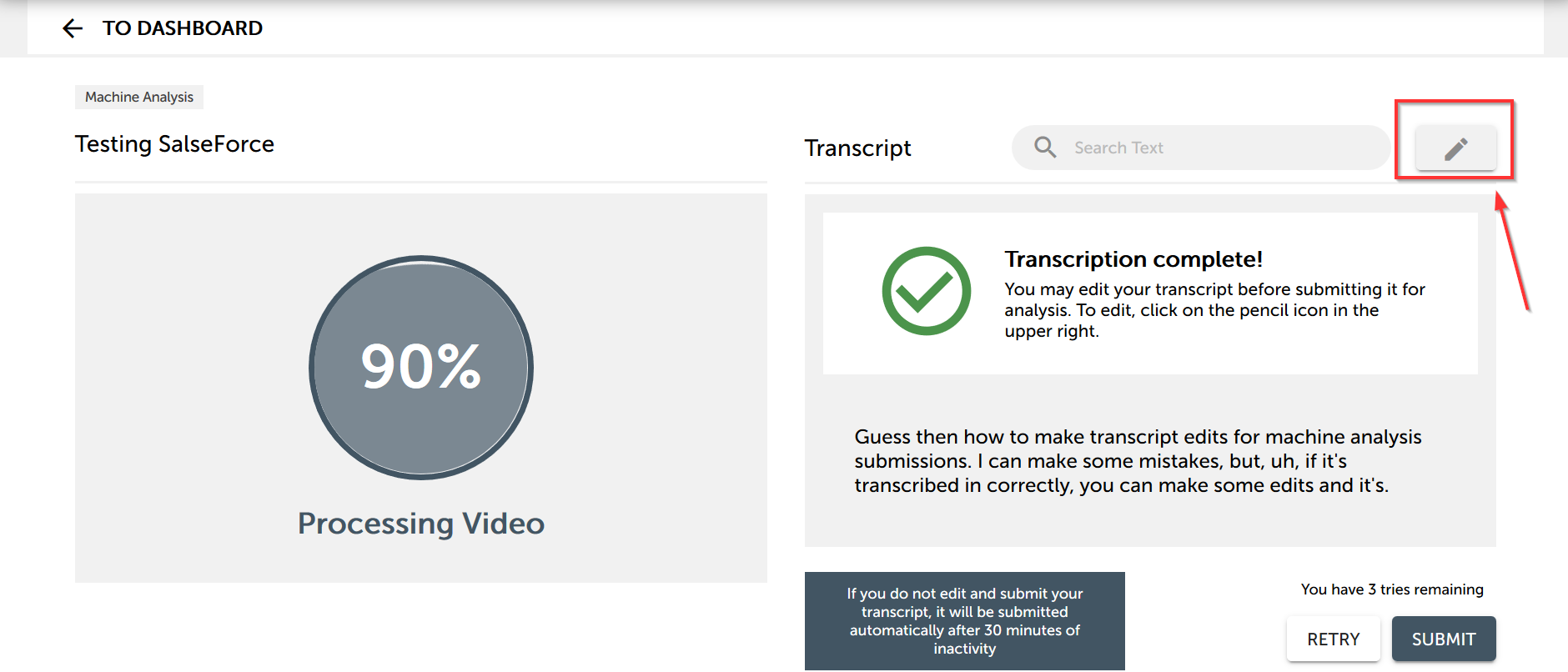Click the back arrow icon
This screenshot has height=672, width=1568.
click(73, 28)
